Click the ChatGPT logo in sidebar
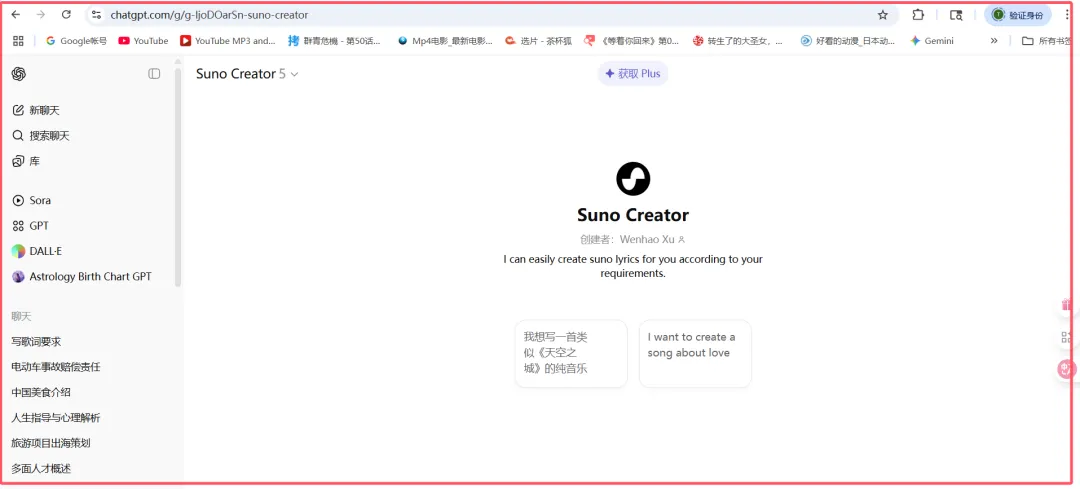 19,74
